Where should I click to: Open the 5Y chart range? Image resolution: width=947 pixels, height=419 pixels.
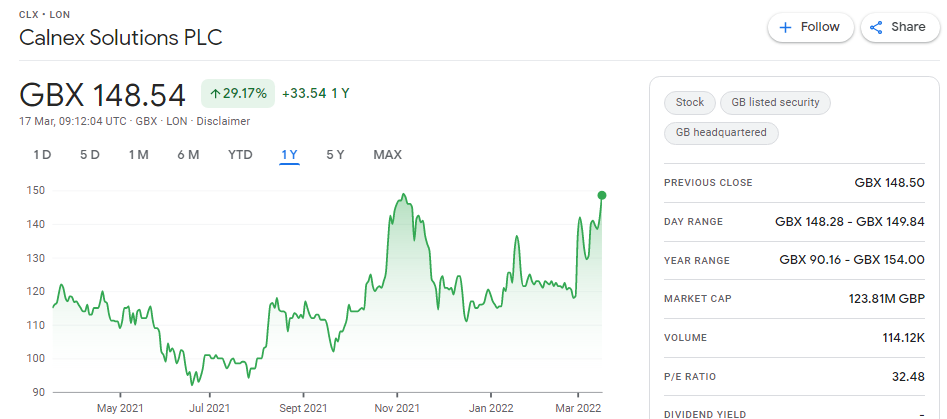pos(335,155)
